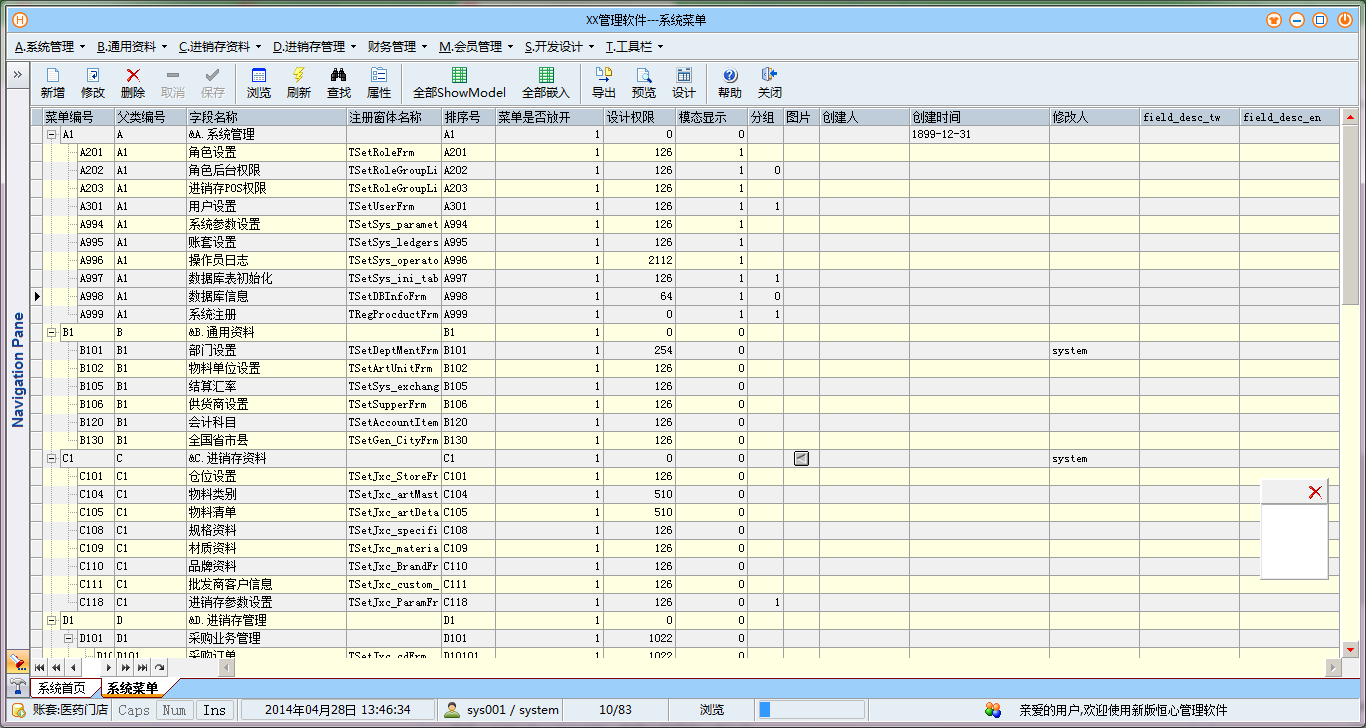
Task: Click the status bar progress bar
Action: click(x=812, y=710)
